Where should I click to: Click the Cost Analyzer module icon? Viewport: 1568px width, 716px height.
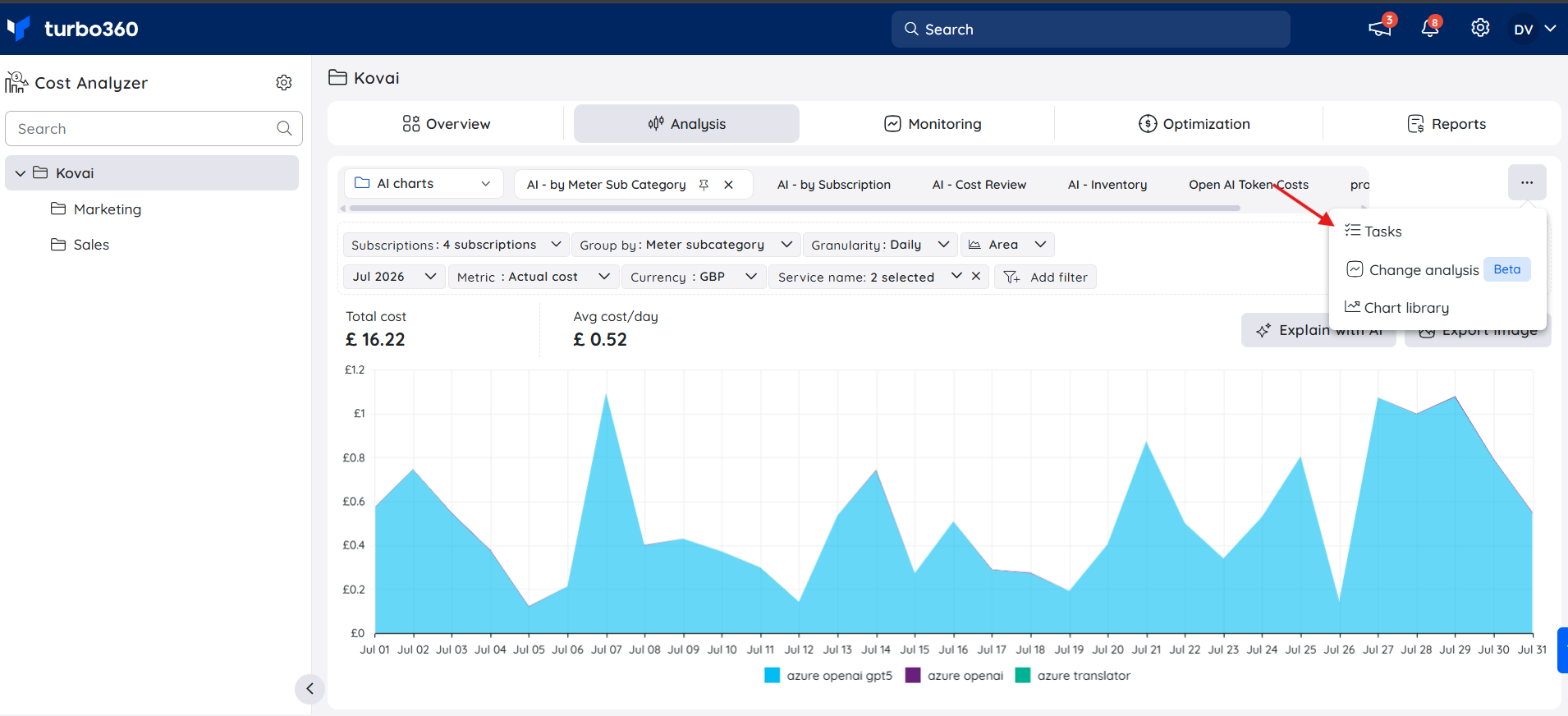point(16,82)
